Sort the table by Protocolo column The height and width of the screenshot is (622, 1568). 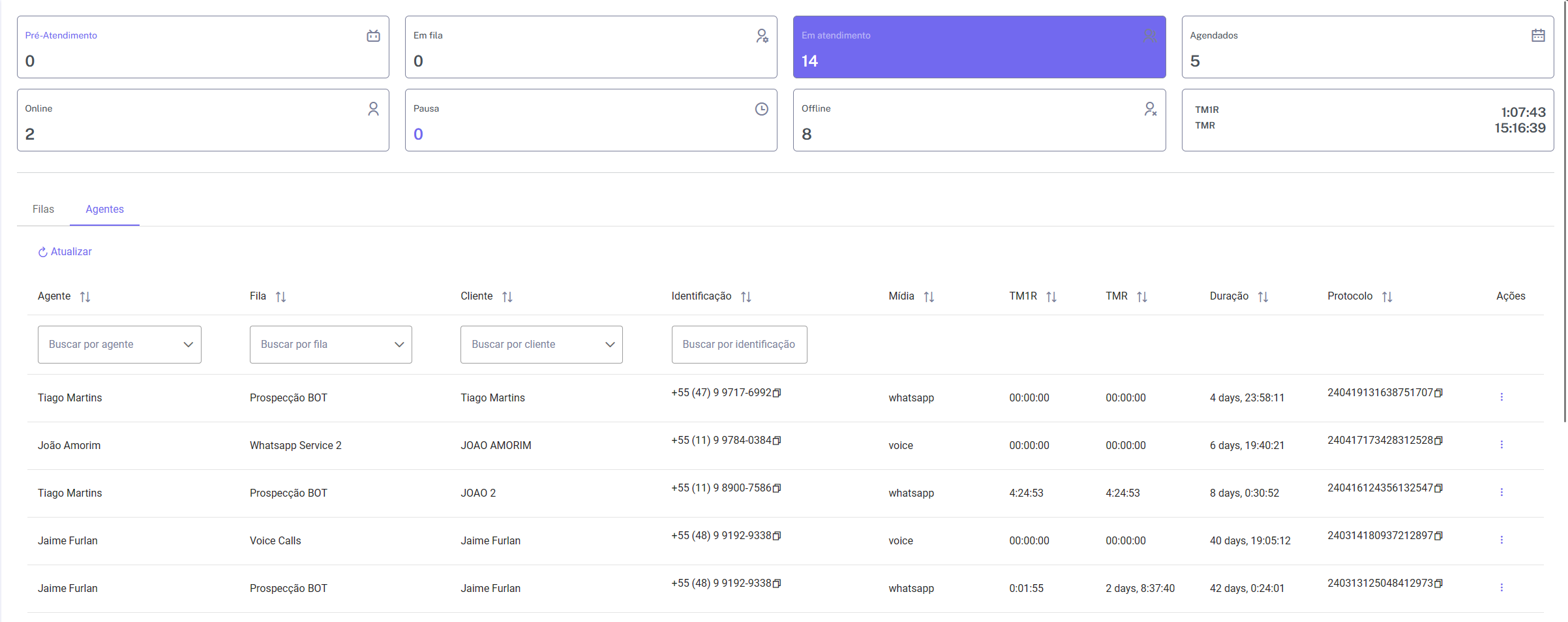[x=1387, y=297]
